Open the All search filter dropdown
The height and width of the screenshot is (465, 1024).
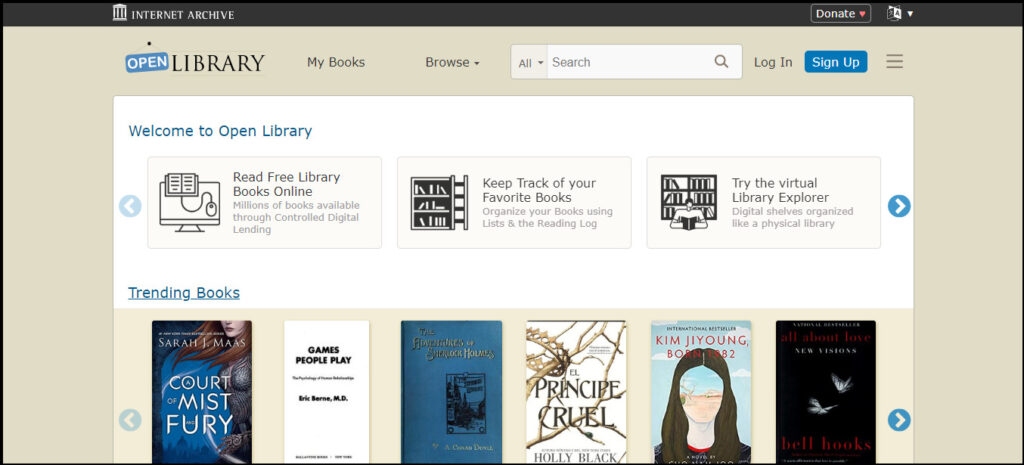coord(530,62)
